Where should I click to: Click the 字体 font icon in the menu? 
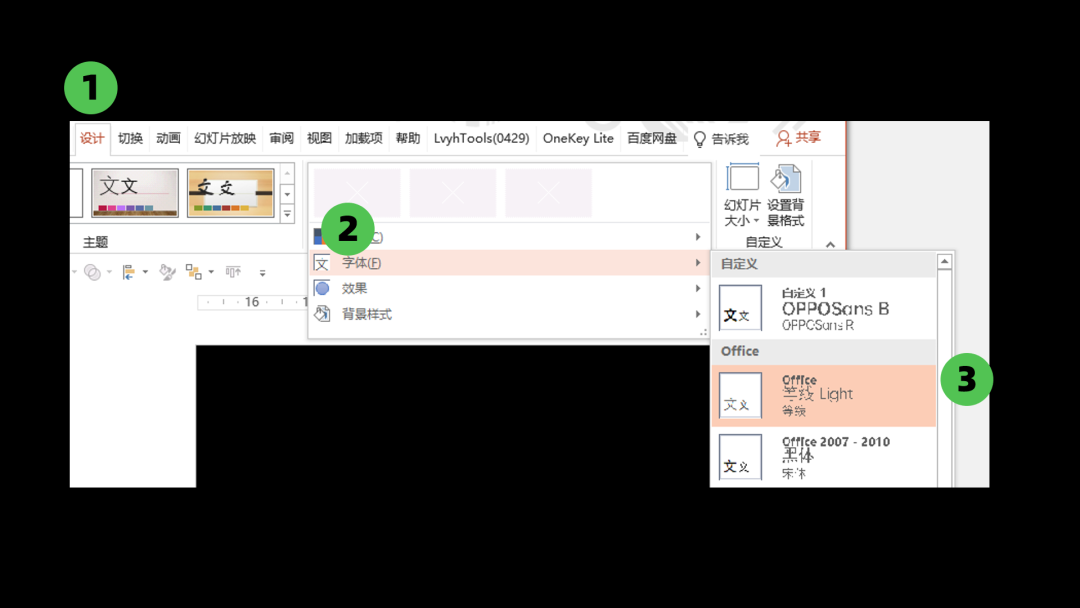(x=322, y=263)
